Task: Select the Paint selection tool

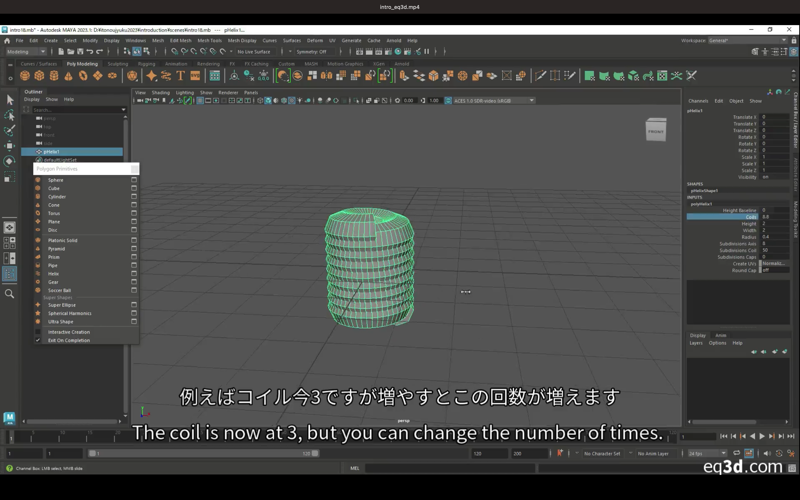Action: [10, 131]
